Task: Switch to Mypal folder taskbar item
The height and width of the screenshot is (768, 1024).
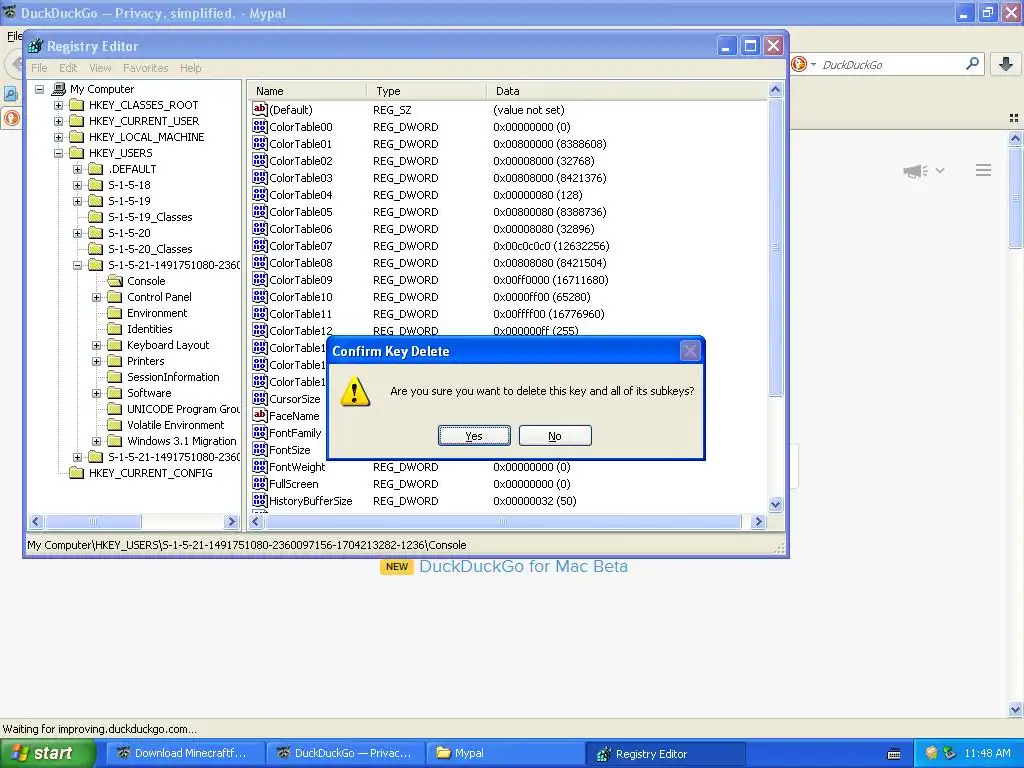Action: tap(504, 753)
